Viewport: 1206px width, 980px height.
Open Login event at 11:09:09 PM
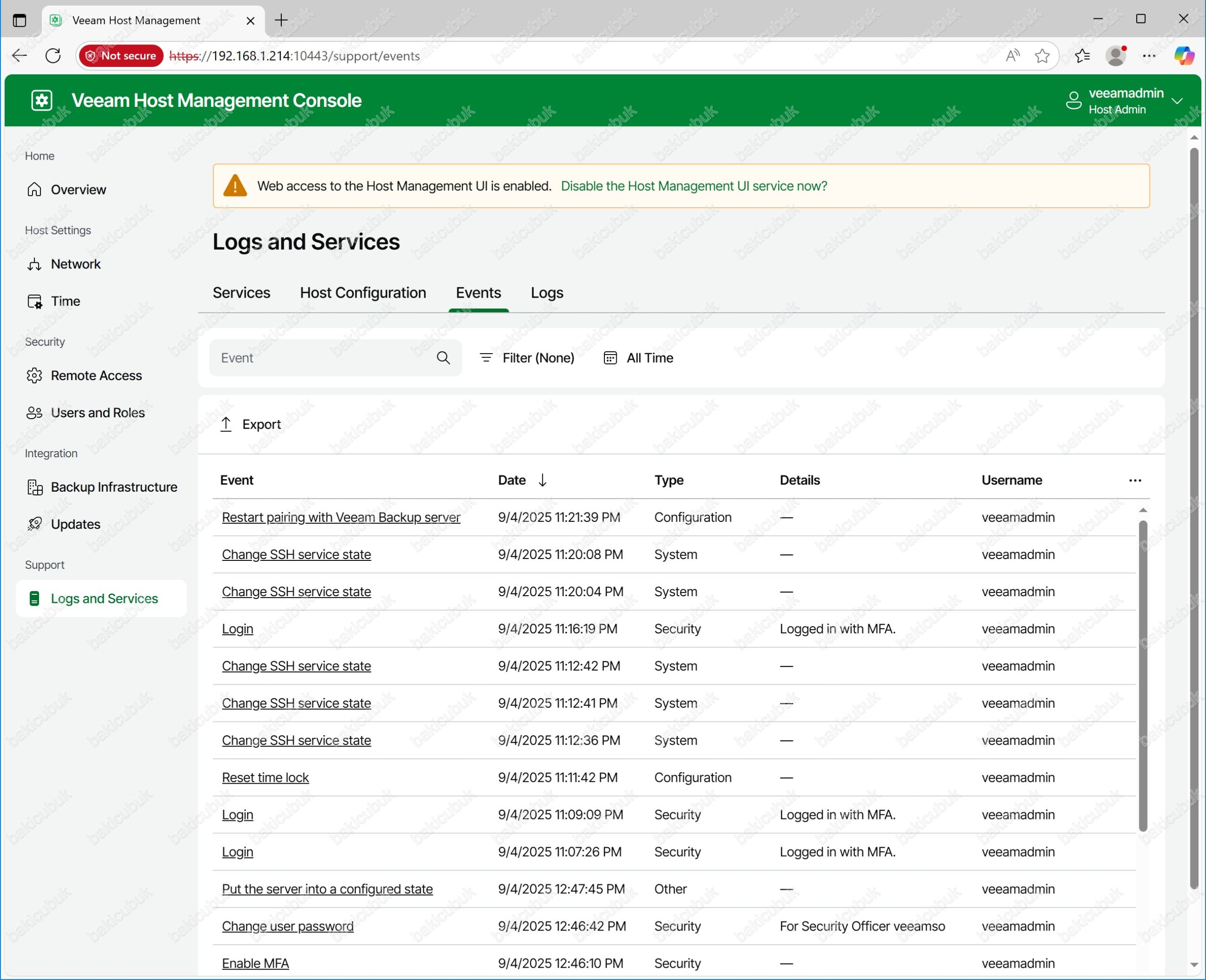(x=237, y=815)
